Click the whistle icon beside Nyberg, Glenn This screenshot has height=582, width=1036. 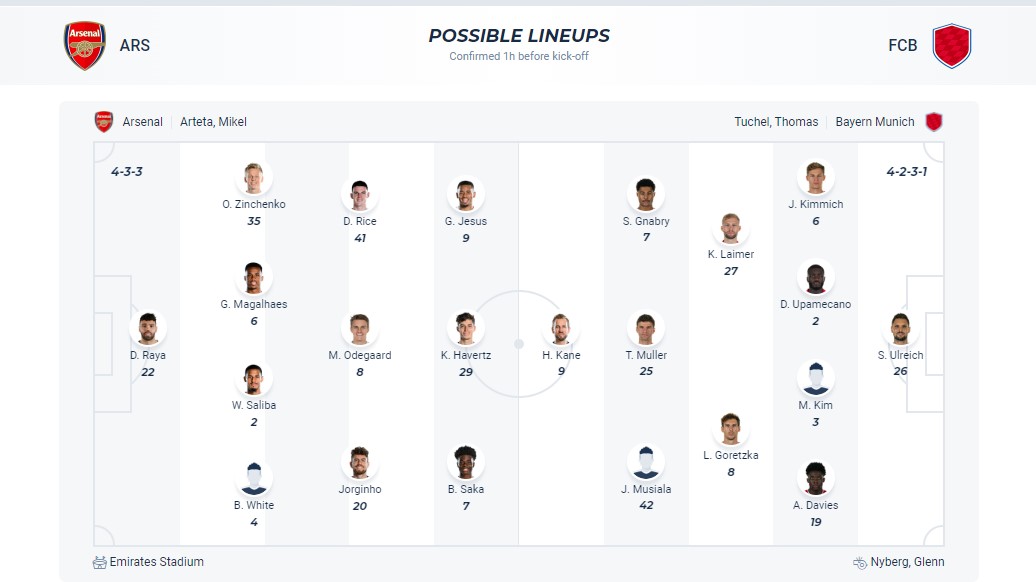(859, 562)
